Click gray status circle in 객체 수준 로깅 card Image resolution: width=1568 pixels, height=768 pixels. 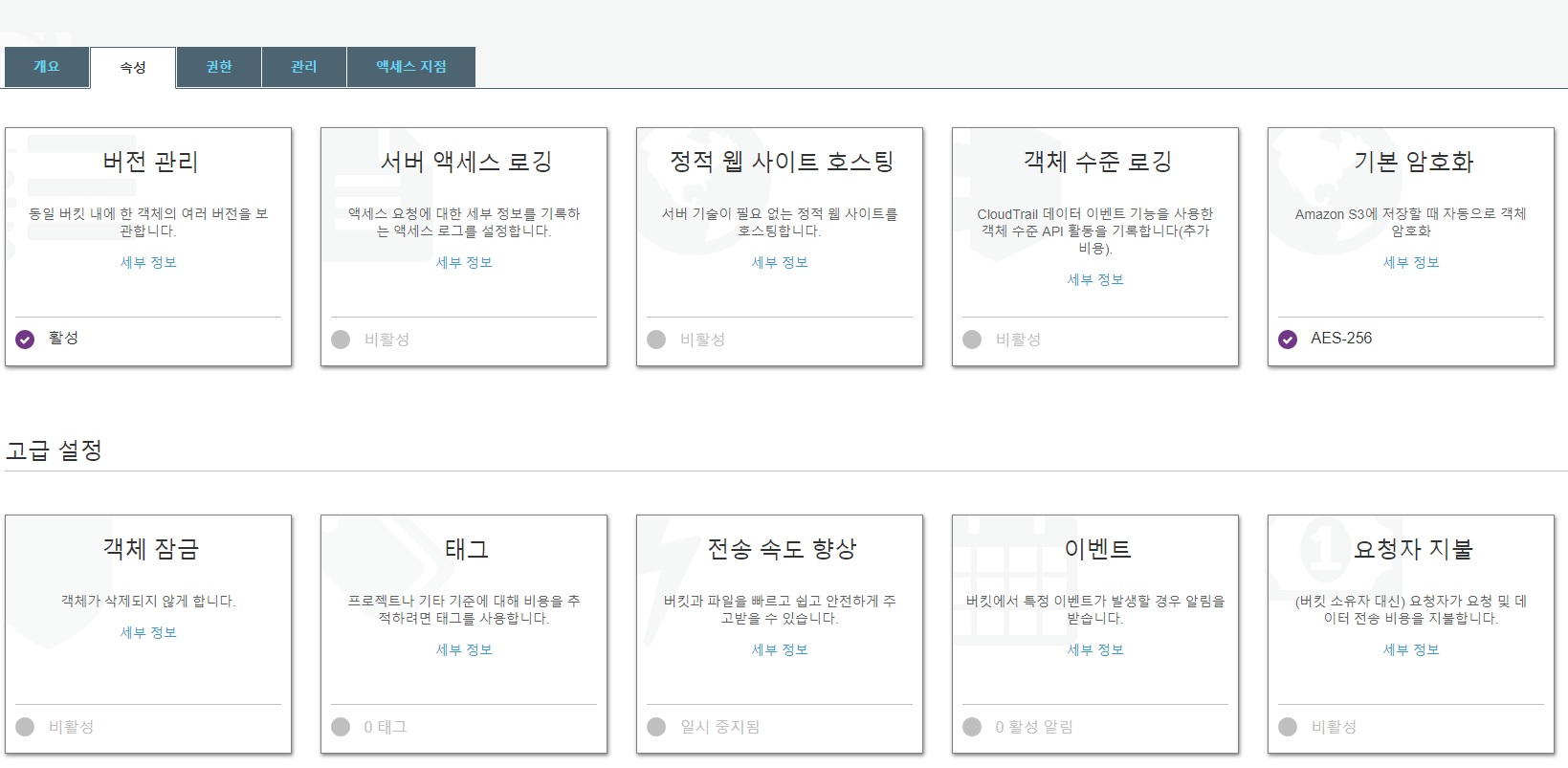tap(972, 340)
